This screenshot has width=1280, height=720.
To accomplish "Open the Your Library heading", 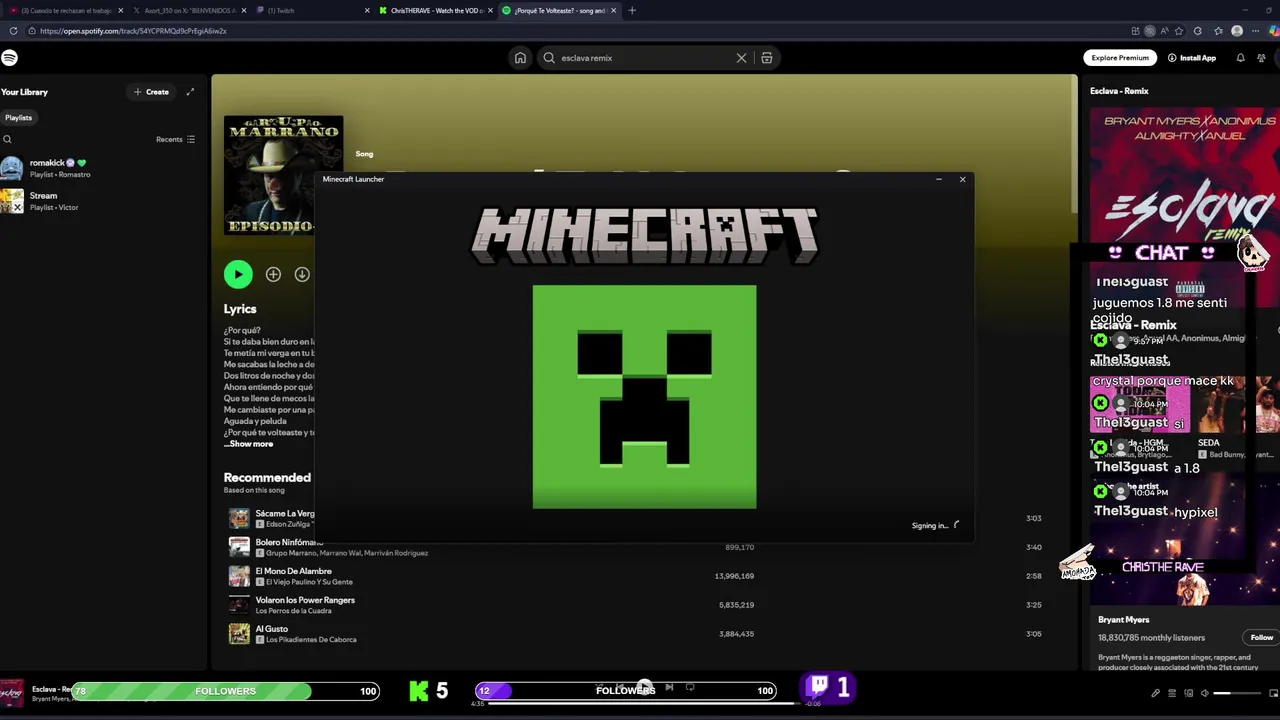I will [x=24, y=92].
